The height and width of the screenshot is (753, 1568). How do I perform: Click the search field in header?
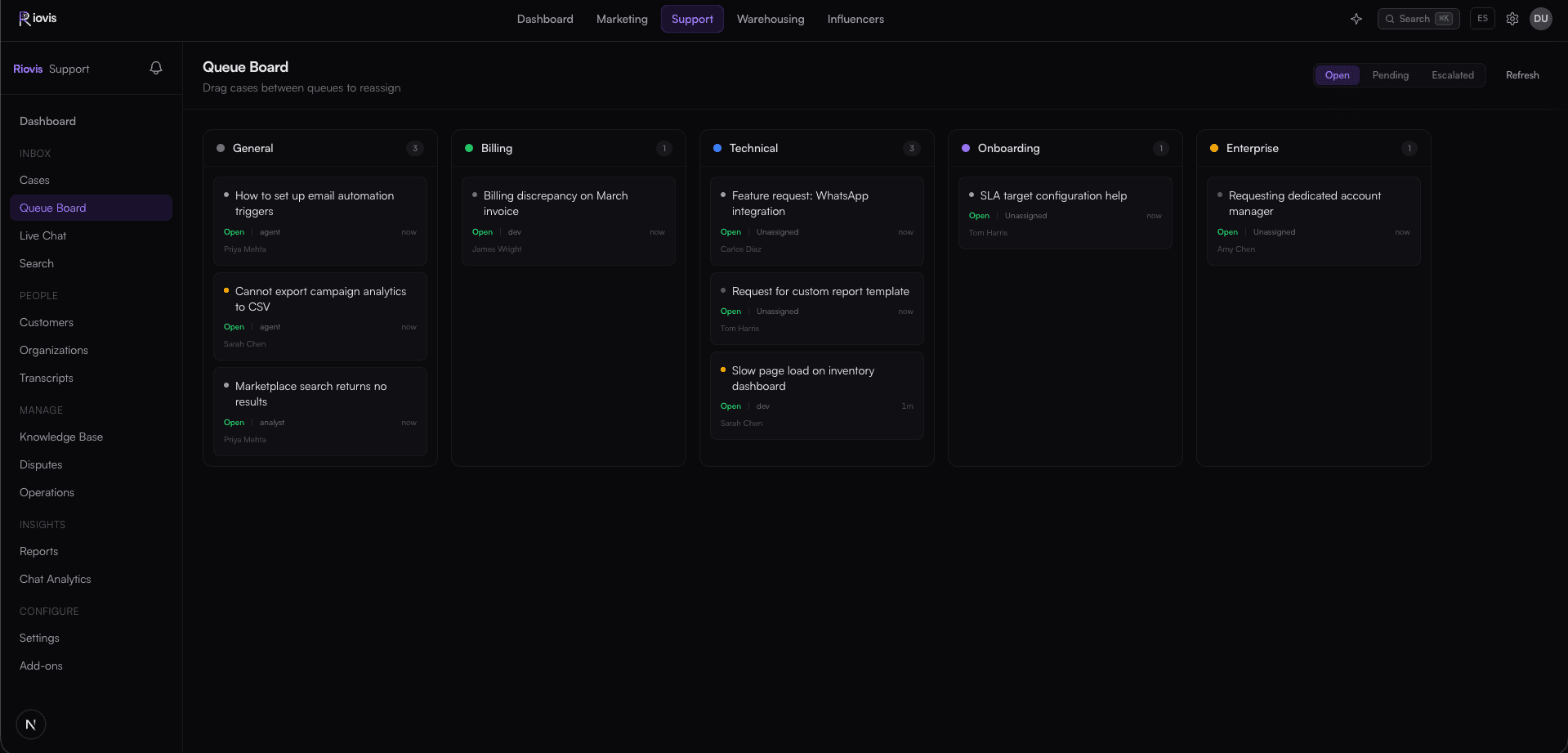(1418, 19)
